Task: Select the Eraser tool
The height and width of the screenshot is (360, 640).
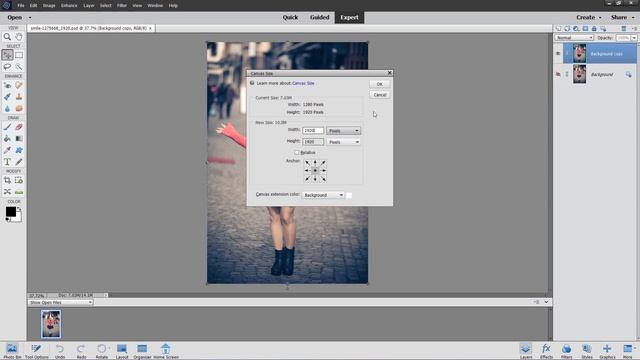Action: 19,127
